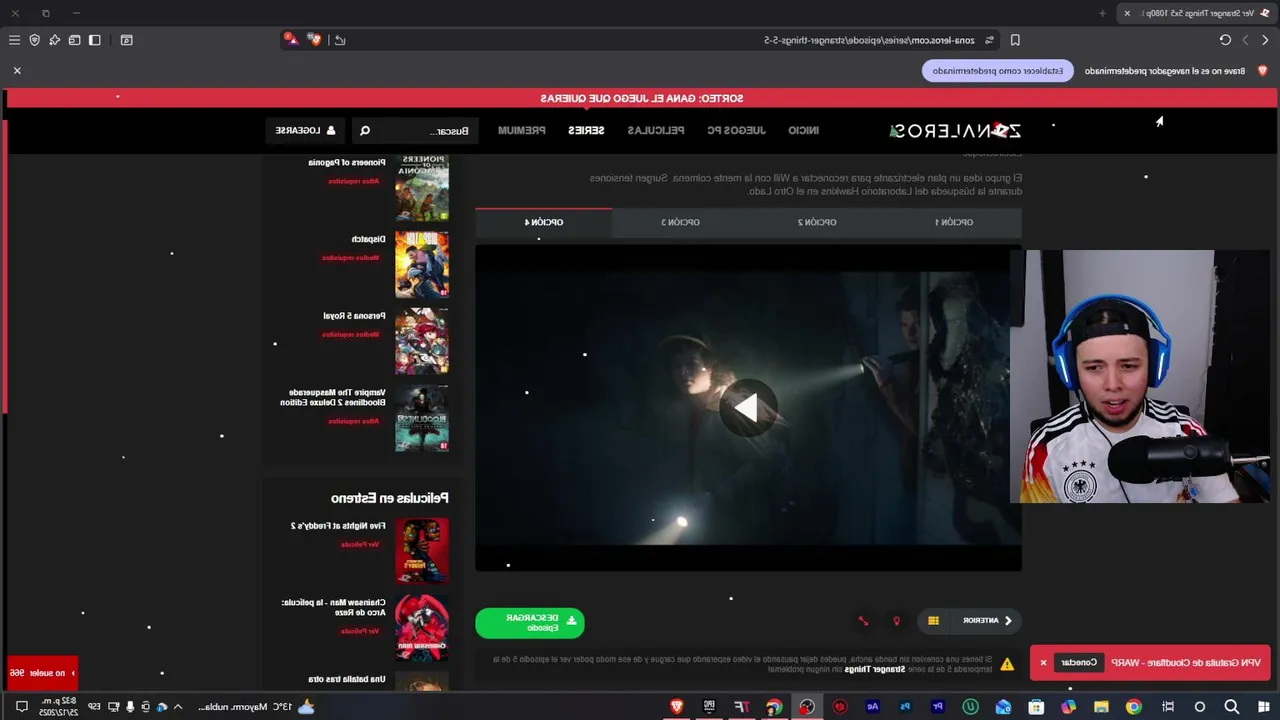1280x720 pixels.
Task: Click the ZonaLeros site logo
Action: pos(955,130)
